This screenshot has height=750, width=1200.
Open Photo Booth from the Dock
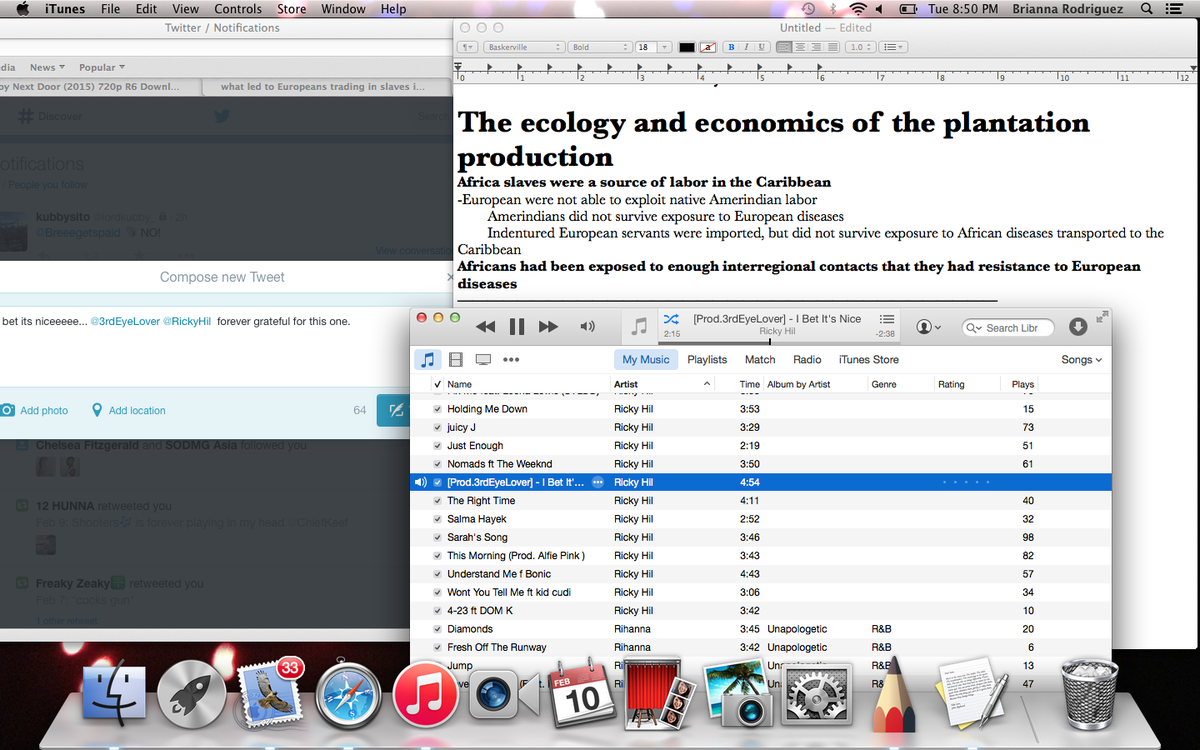tap(660, 695)
